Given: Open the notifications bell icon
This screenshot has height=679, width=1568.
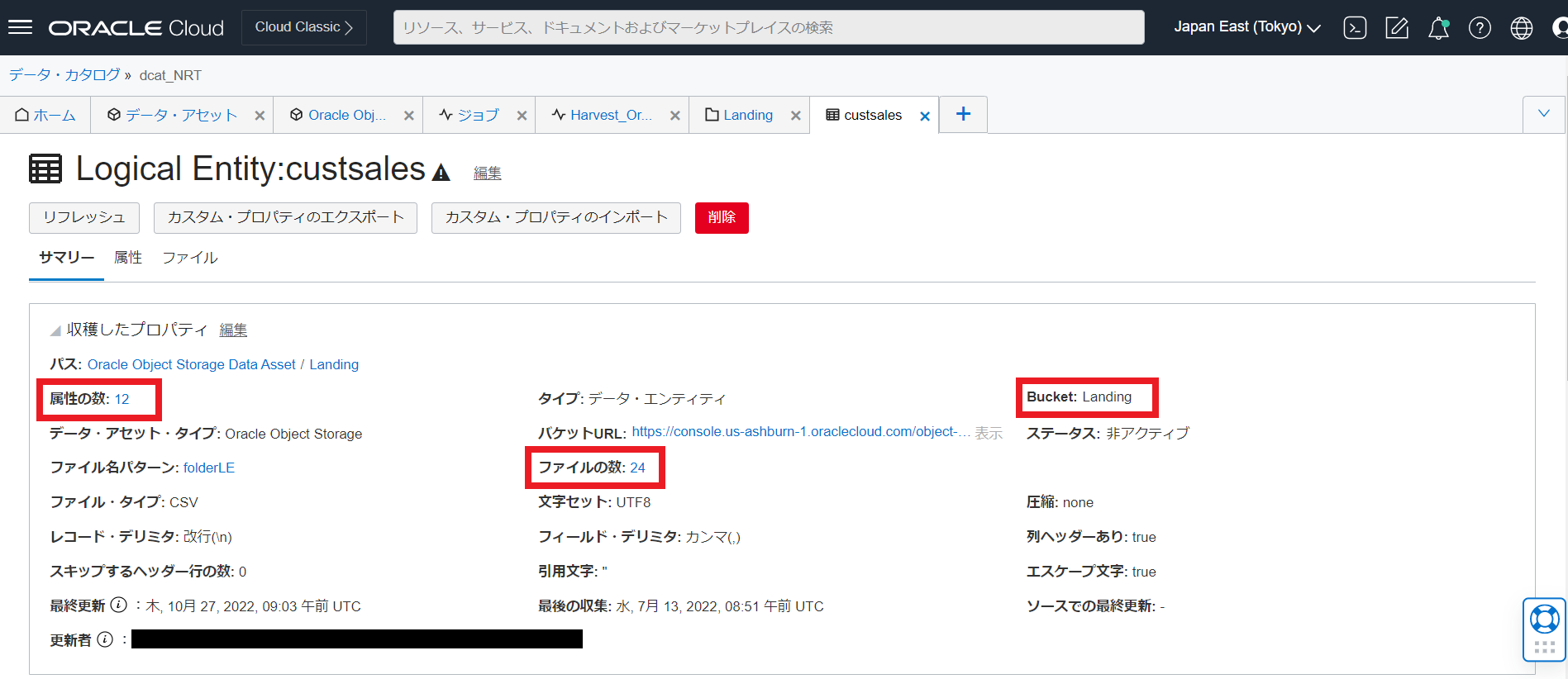Looking at the screenshot, I should (1438, 28).
